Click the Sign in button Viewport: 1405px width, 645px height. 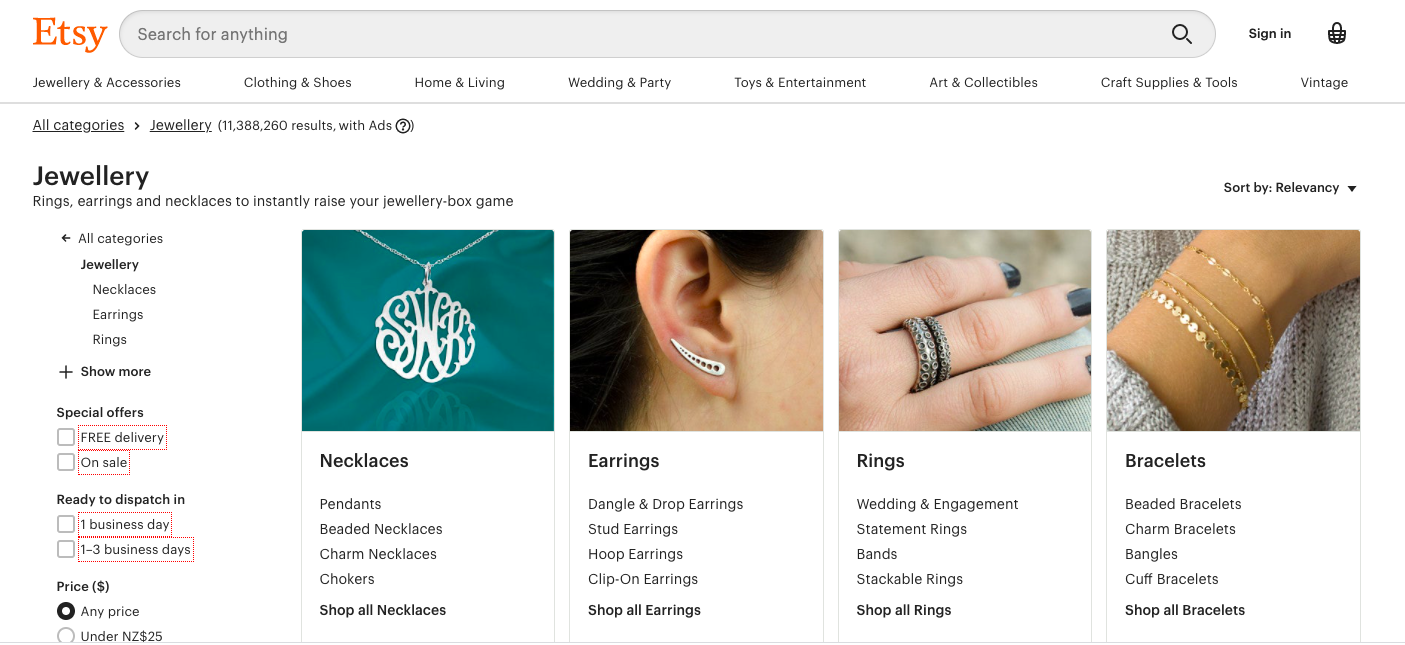1269,34
